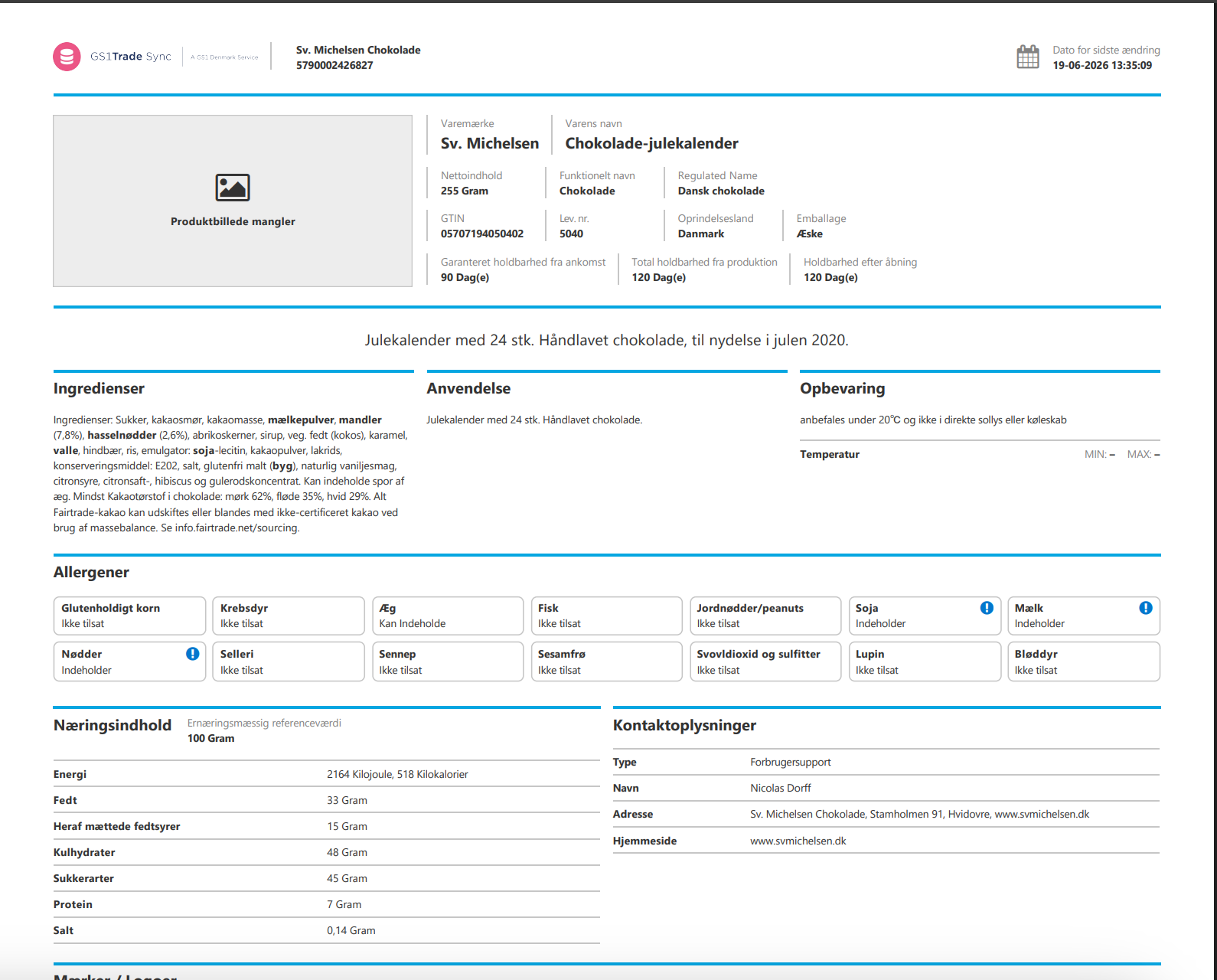Click the Selleri allergen card
Screen dimensions: 1217x980
tap(289, 661)
